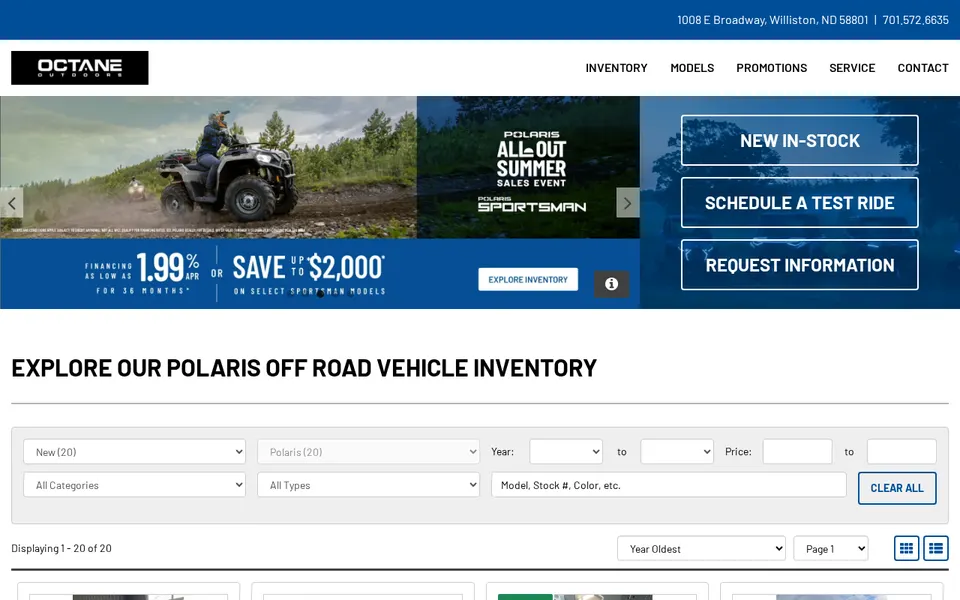This screenshot has width=960, height=600.
Task: Call the 701.572.6635 phone number
Action: [x=915, y=20]
